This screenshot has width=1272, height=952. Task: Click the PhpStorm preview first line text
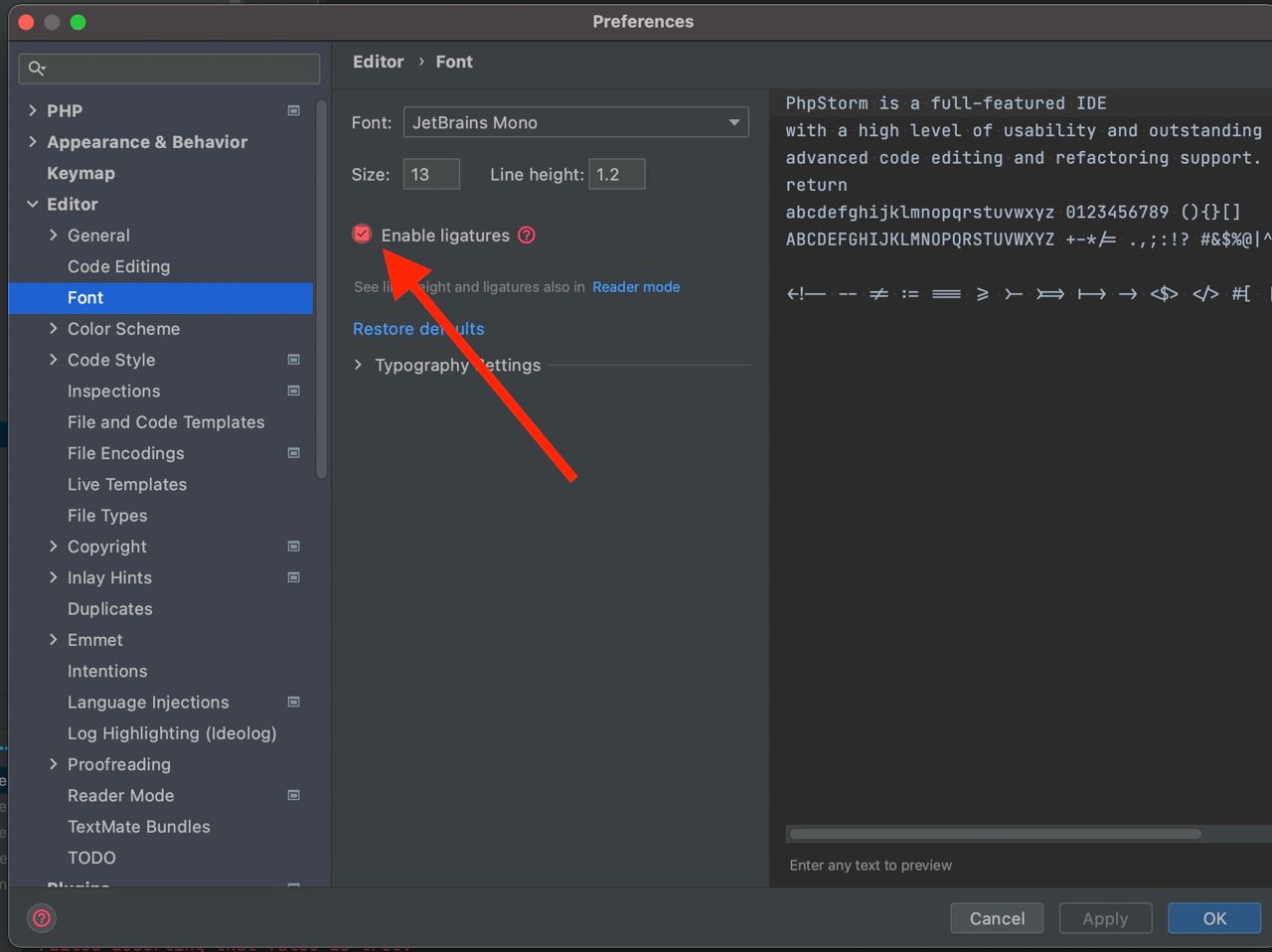(x=946, y=103)
